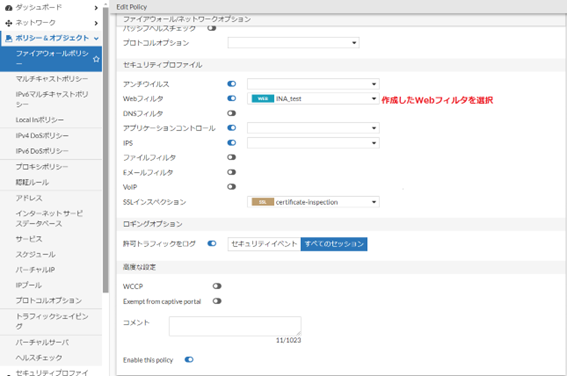Toggle the アンチウイルス switch
567x376 pixels.
pos(231,84)
